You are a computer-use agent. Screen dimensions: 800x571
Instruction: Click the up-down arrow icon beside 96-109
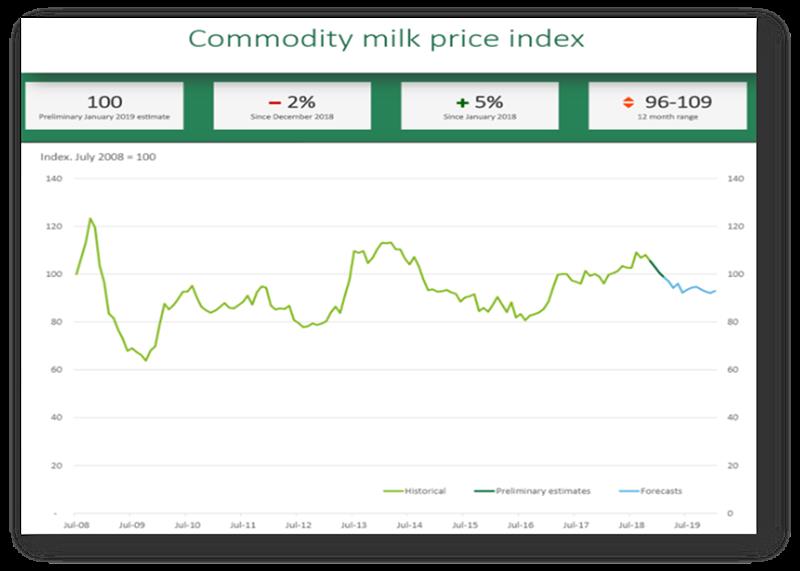pos(626,101)
